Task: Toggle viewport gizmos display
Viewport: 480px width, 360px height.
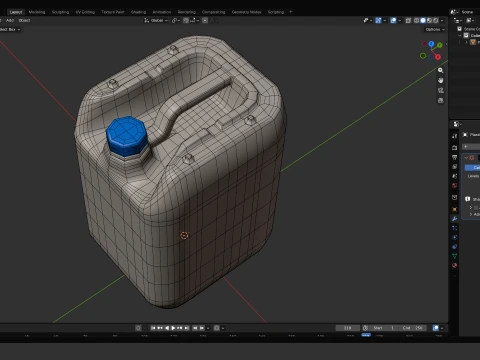Action: click(x=378, y=20)
